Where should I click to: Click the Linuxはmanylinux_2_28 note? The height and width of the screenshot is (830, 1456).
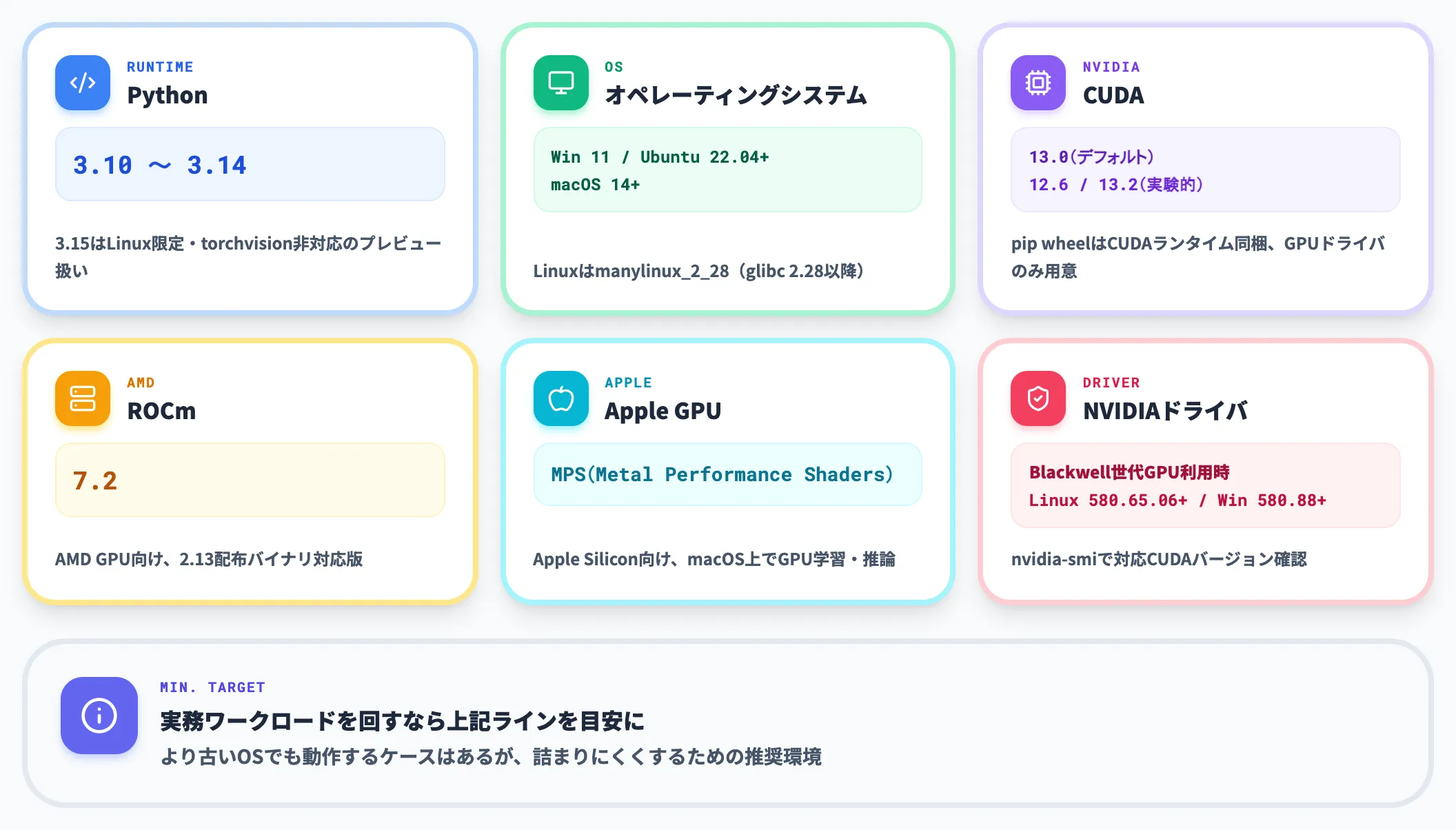(x=698, y=271)
